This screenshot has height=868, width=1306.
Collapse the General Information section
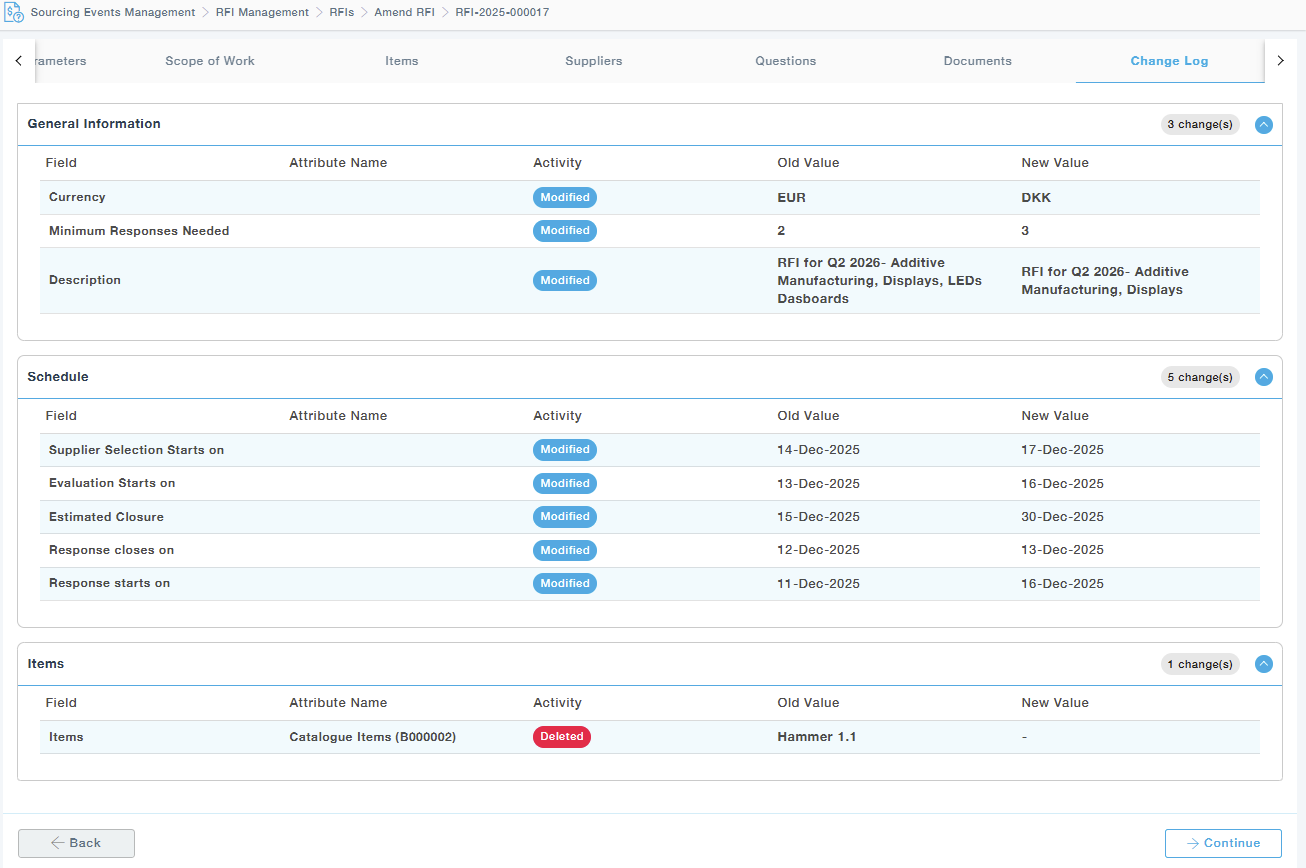1264,125
